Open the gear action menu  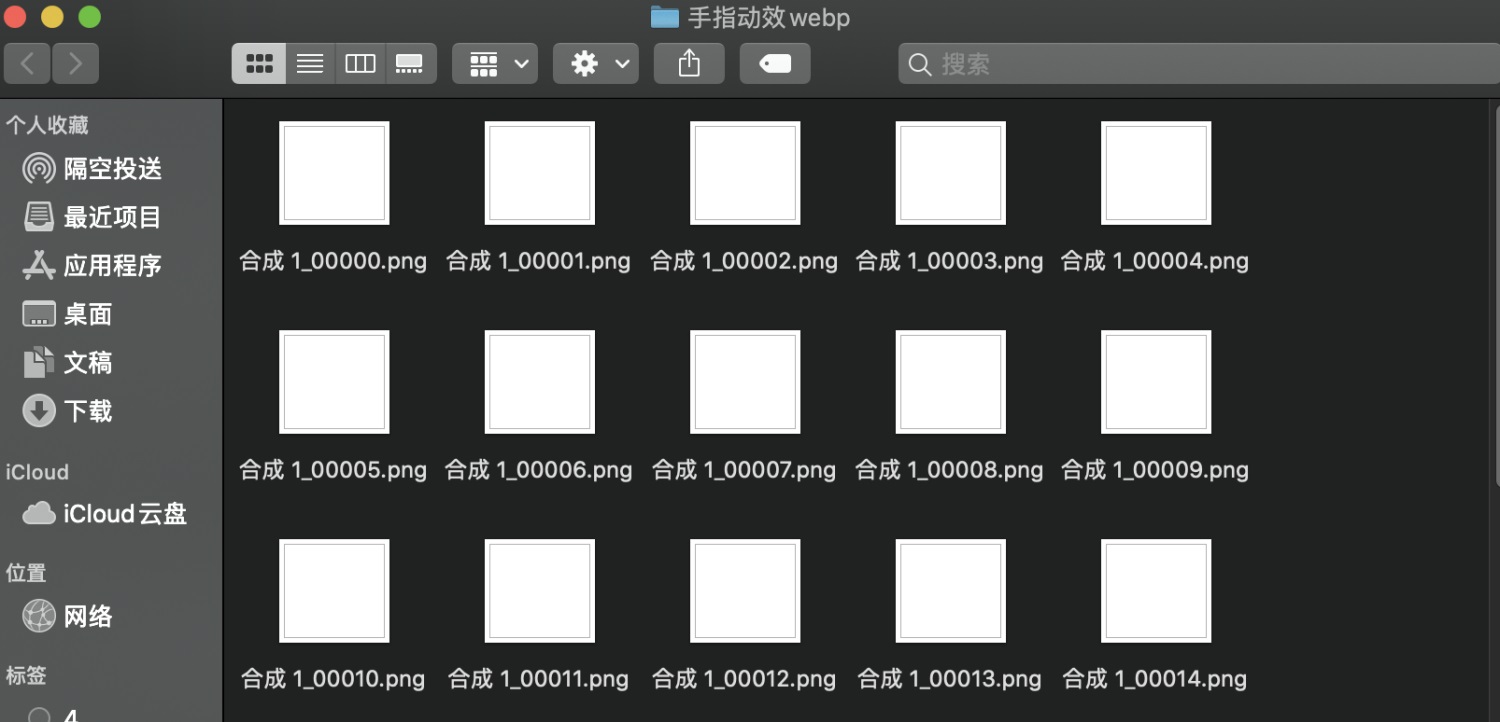[596, 64]
